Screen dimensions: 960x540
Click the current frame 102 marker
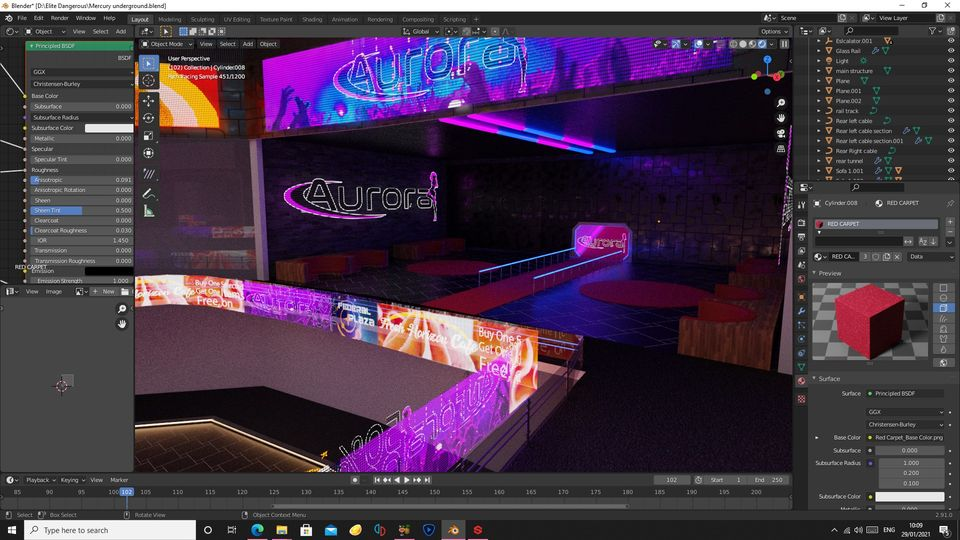tap(127, 492)
